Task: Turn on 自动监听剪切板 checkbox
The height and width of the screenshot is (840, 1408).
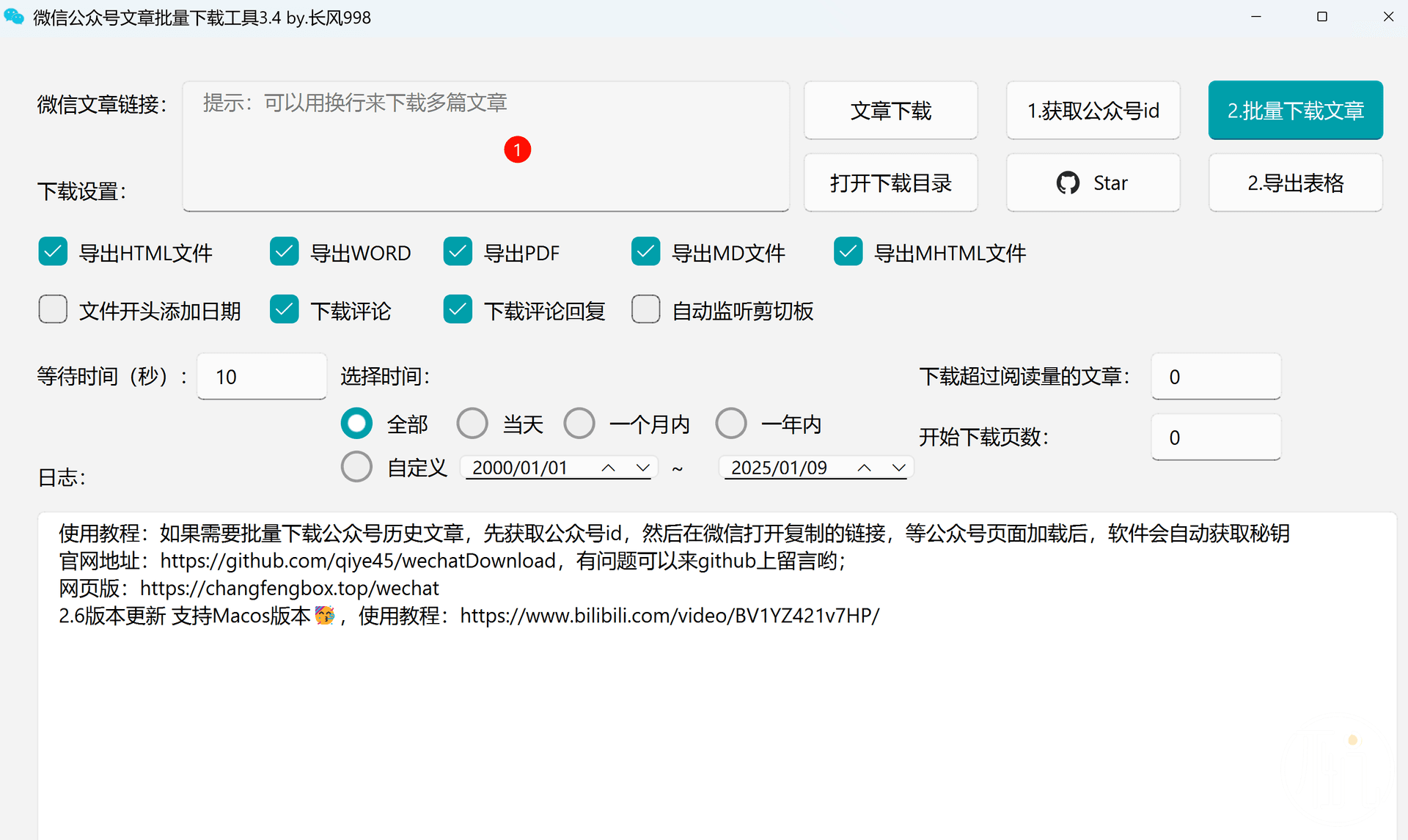Action: click(x=645, y=310)
